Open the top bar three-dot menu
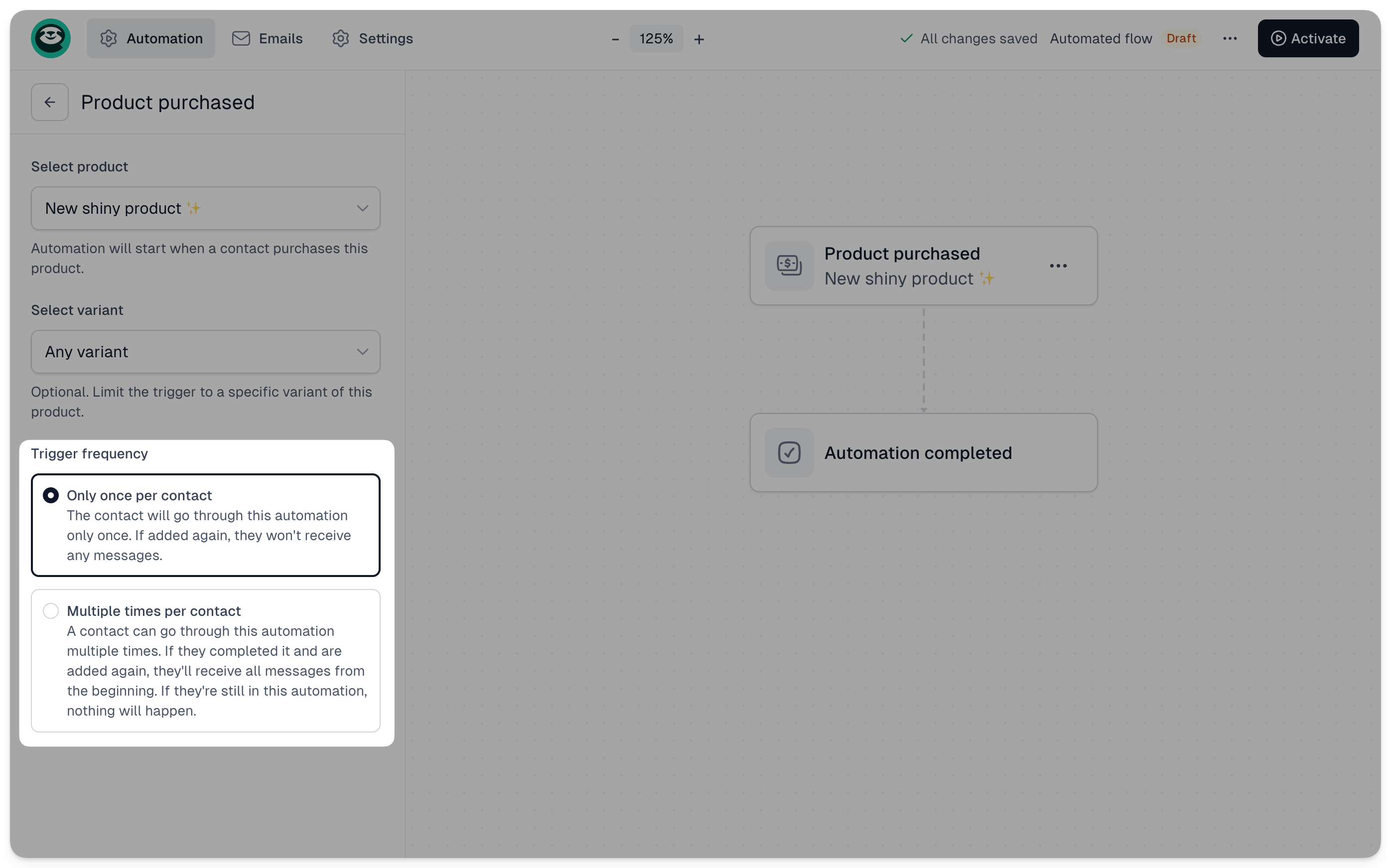This screenshot has width=1391, height=868. [x=1230, y=38]
